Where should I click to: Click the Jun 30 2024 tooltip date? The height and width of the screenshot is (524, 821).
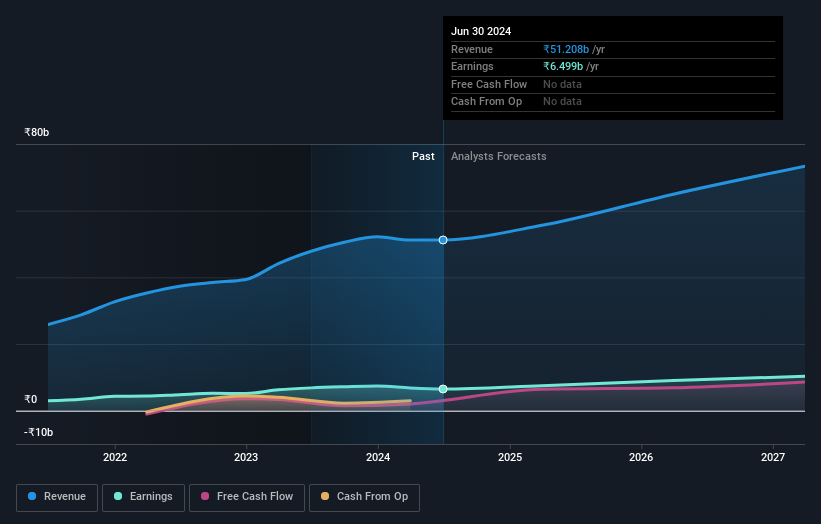pyautogui.click(x=481, y=31)
